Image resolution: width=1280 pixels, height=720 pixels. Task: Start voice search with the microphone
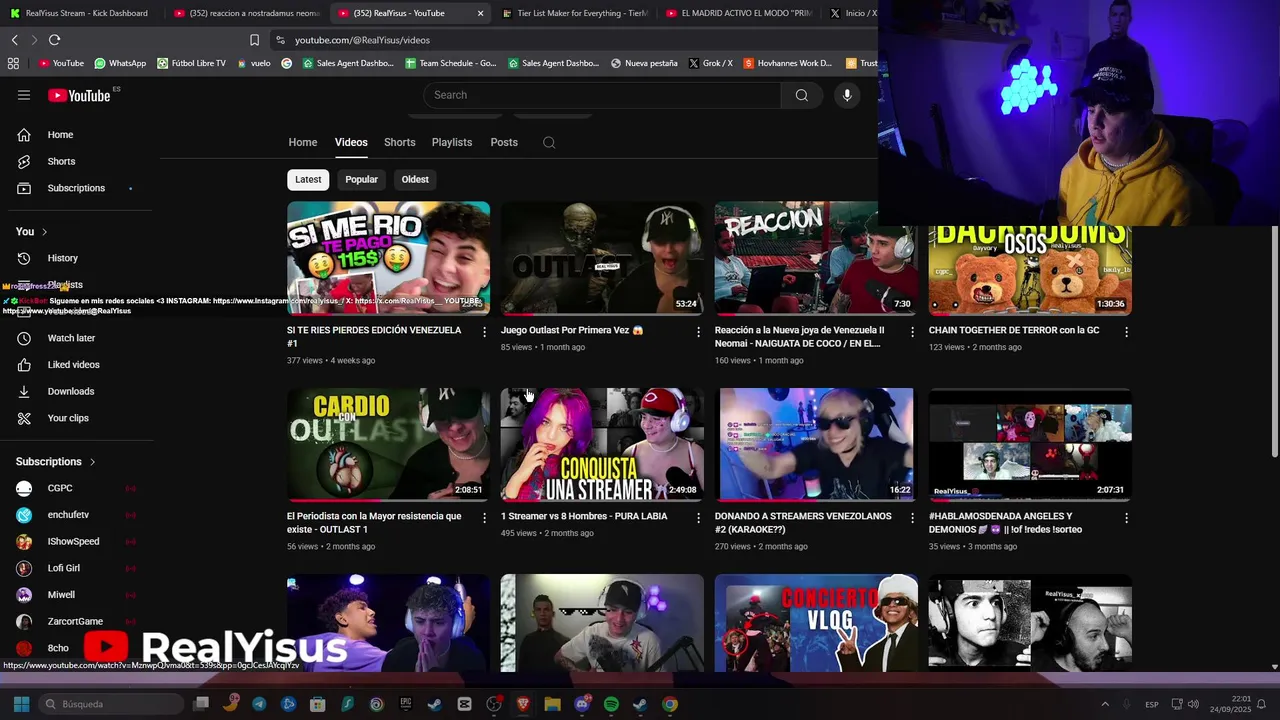[847, 95]
